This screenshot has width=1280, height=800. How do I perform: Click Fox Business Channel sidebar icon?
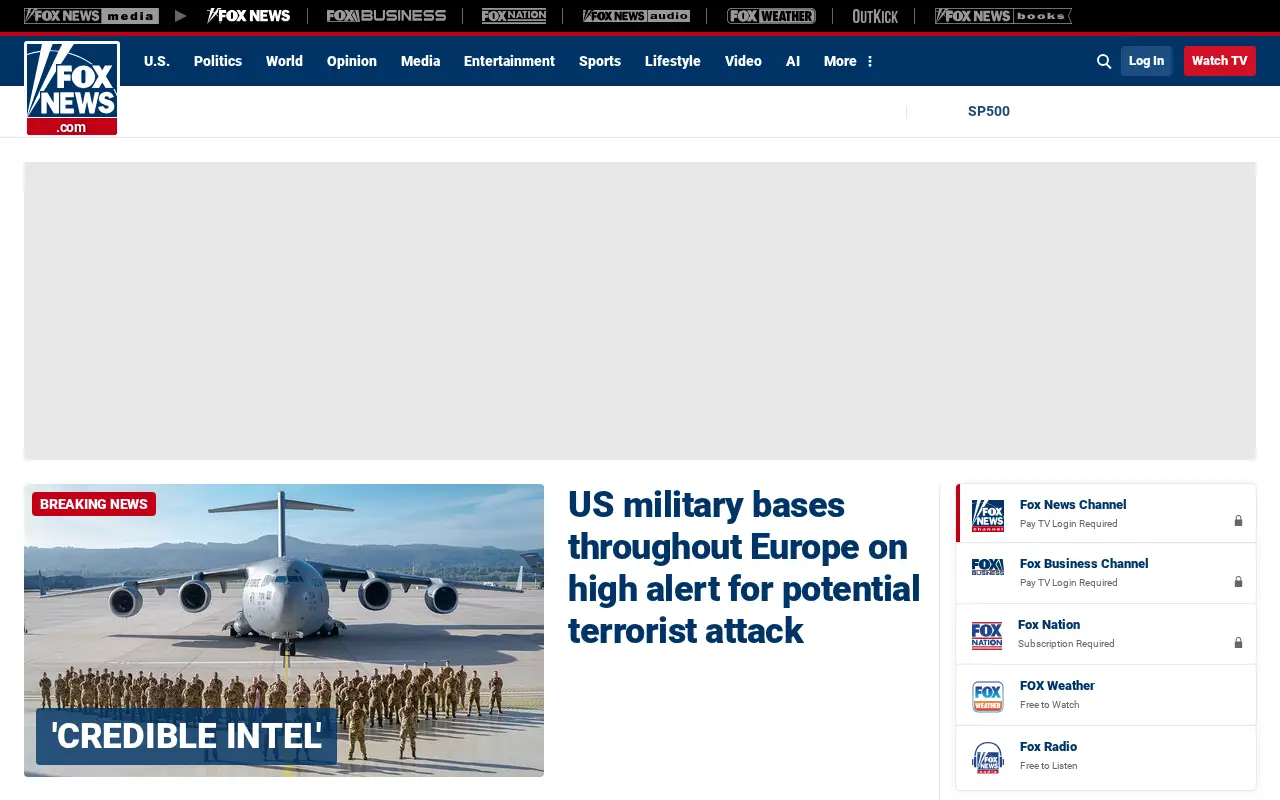click(x=988, y=567)
